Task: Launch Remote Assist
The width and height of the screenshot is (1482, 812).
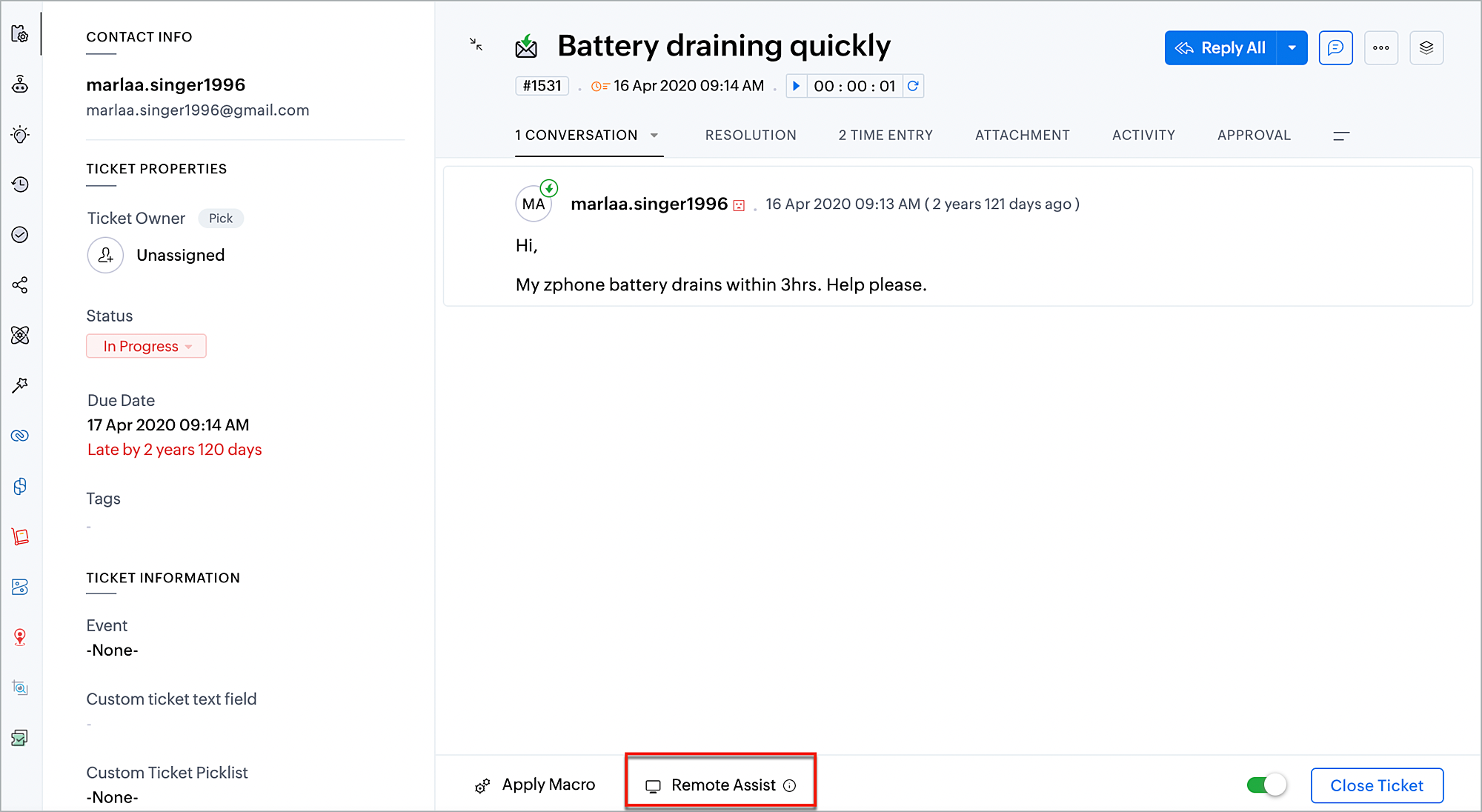Action: pos(722,785)
